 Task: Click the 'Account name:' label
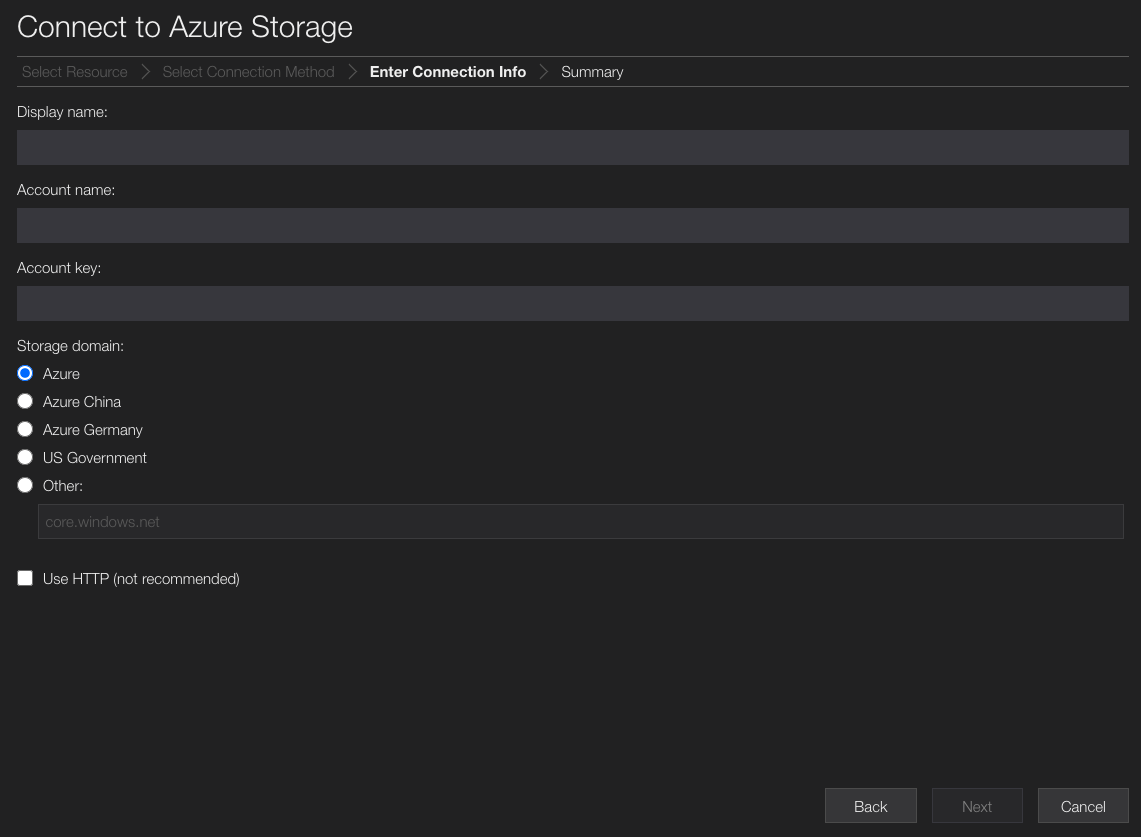click(x=65, y=190)
